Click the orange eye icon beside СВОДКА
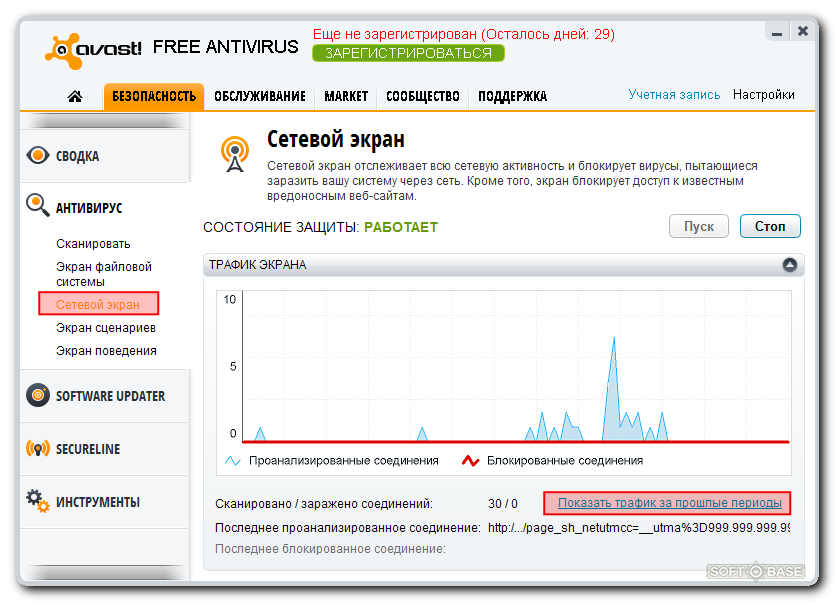Viewport: 836px width, 603px height. pos(38,155)
